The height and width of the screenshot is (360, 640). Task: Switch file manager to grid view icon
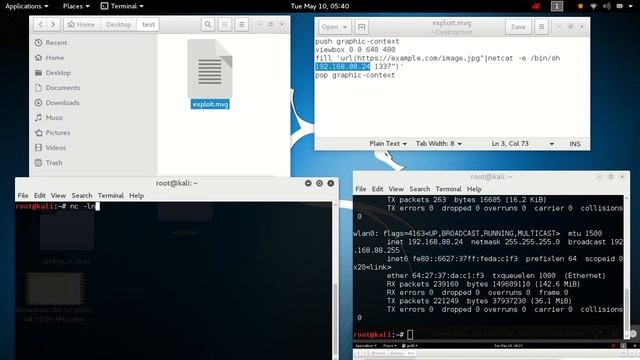[x=225, y=24]
